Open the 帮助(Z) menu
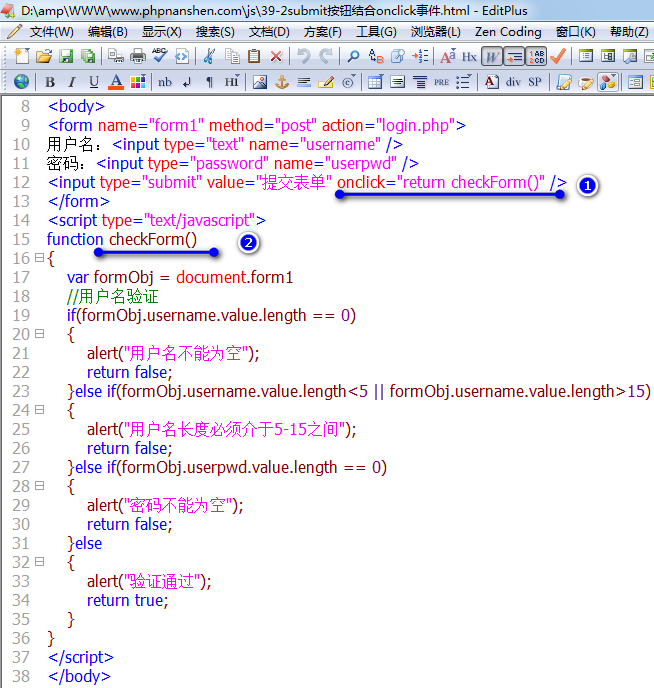This screenshot has height=688, width=654. point(629,32)
